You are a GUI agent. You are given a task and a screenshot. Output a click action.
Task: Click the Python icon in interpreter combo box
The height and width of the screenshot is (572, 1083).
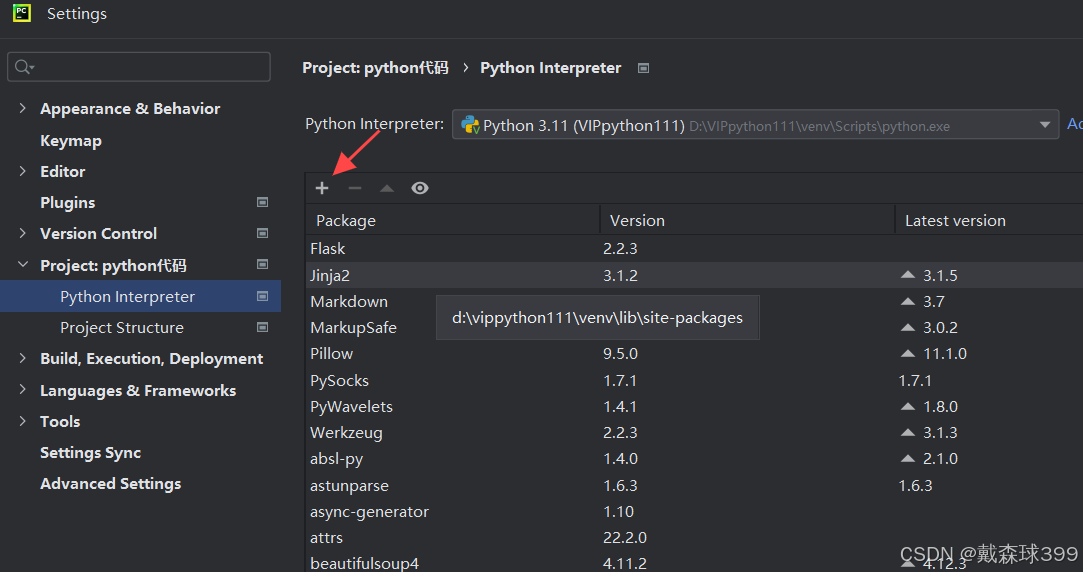470,125
